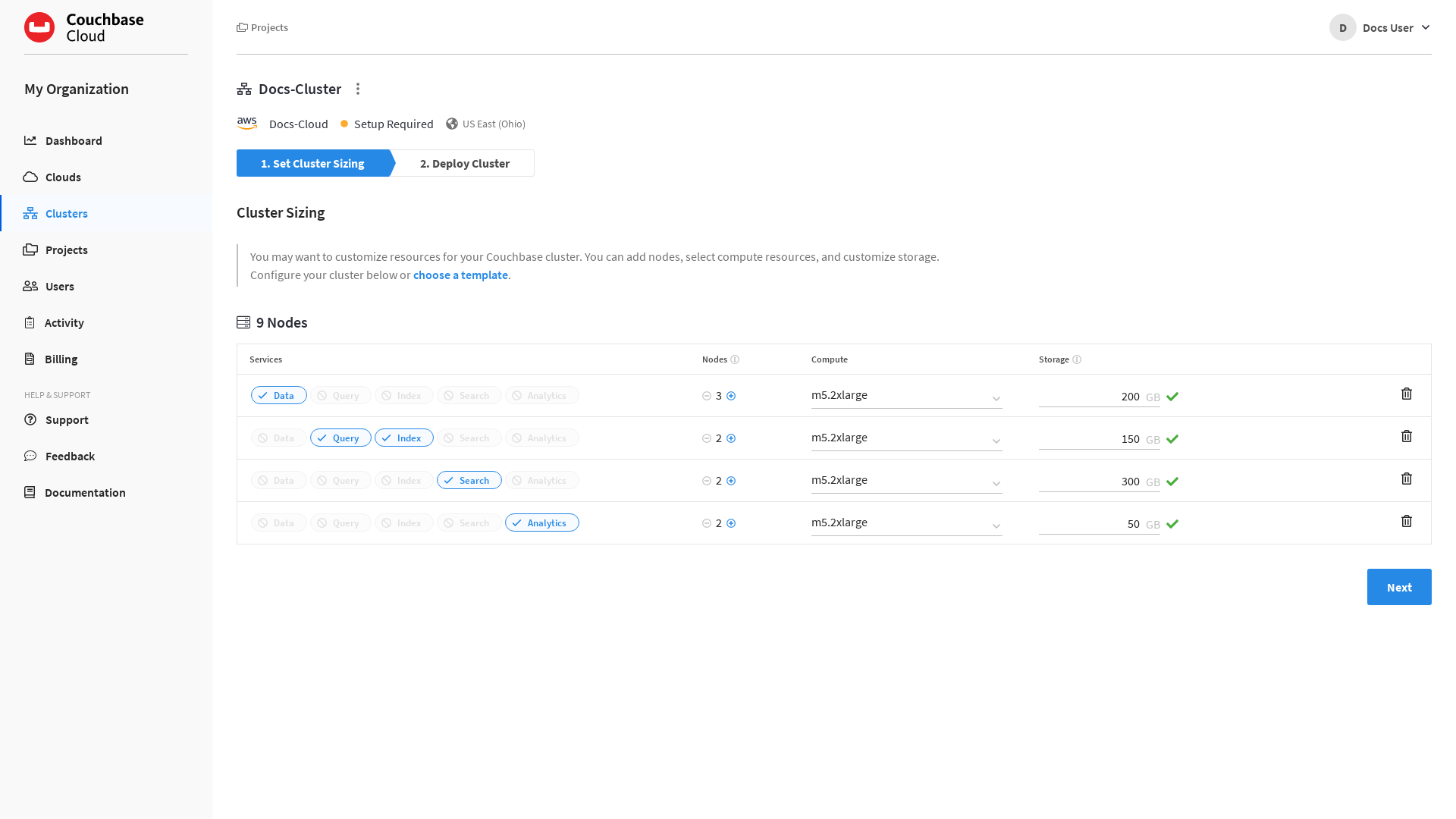Increase node count in Analytics row
This screenshot has height=819, width=1456.
(x=731, y=523)
